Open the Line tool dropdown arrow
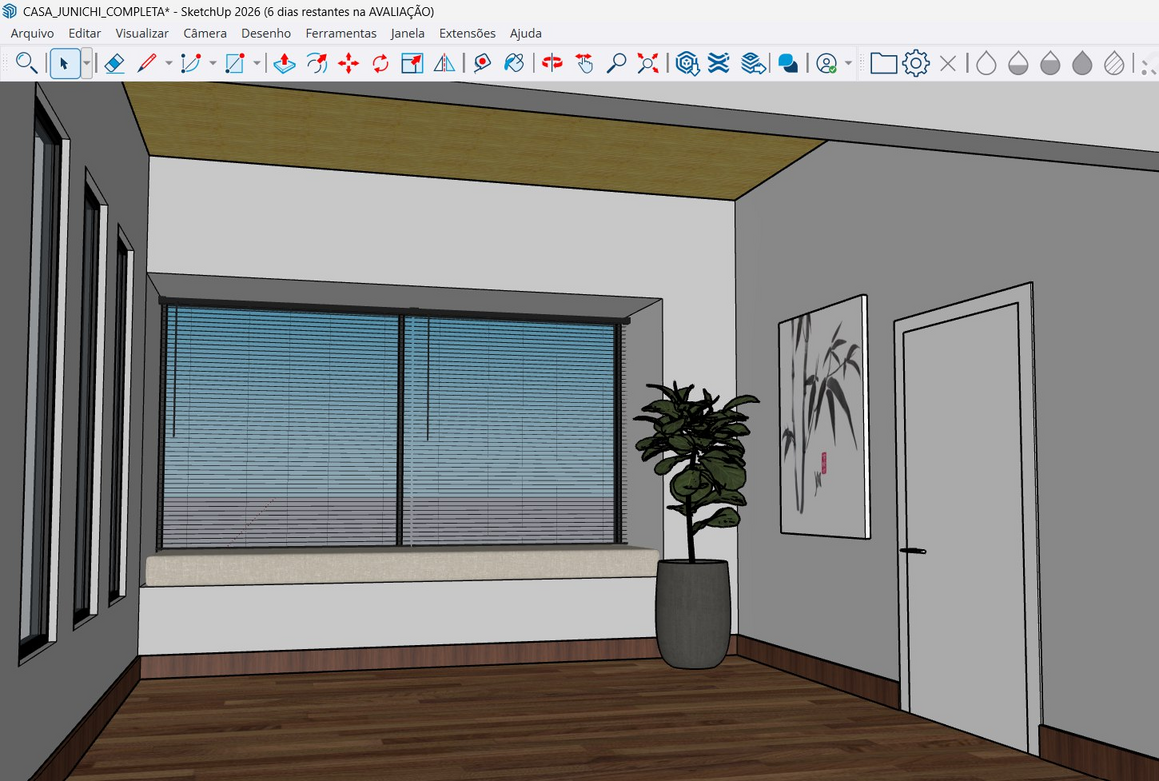This screenshot has height=781, width=1159. pos(168,64)
